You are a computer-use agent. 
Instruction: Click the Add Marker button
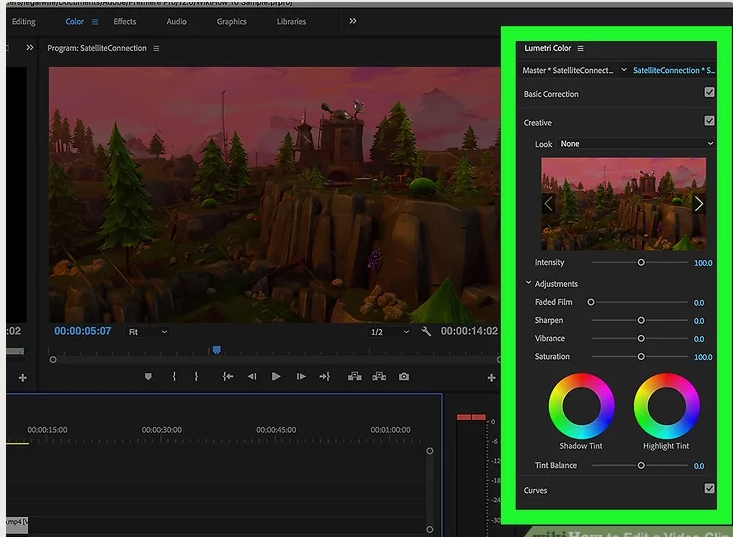(148, 377)
